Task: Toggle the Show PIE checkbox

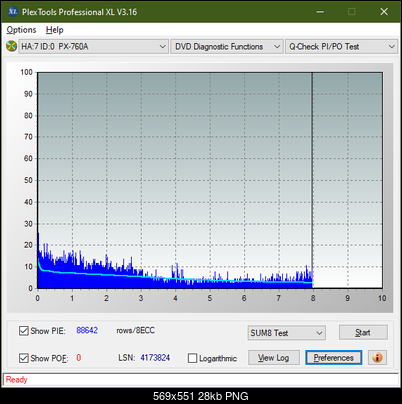Action: (24, 331)
